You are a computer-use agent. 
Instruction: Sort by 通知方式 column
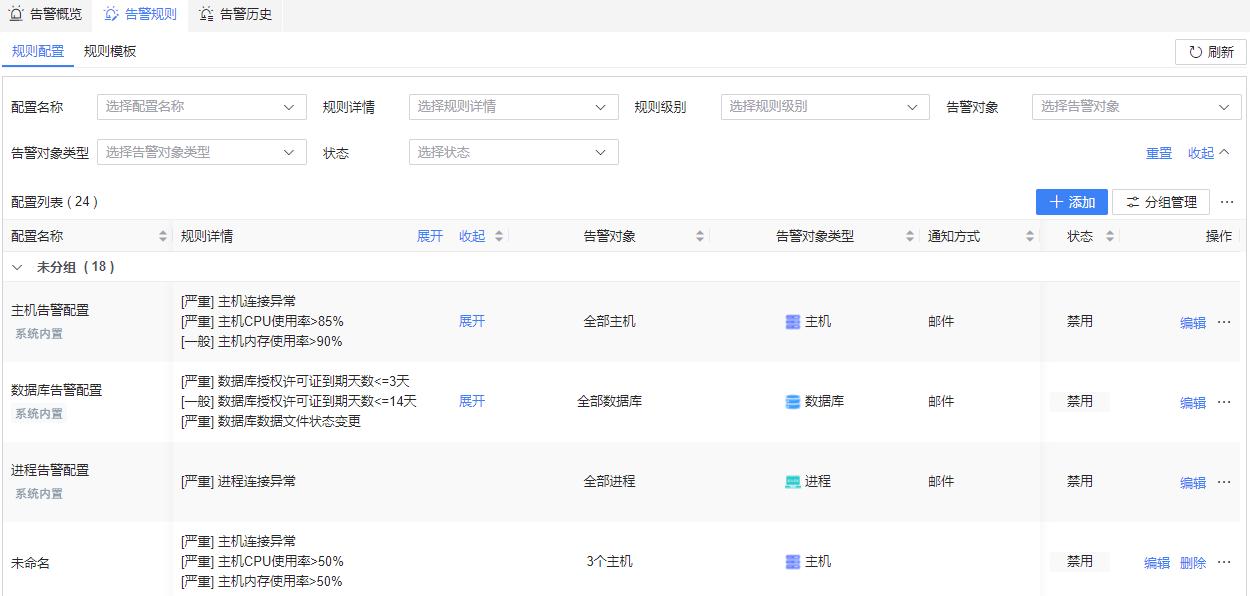pos(1030,237)
